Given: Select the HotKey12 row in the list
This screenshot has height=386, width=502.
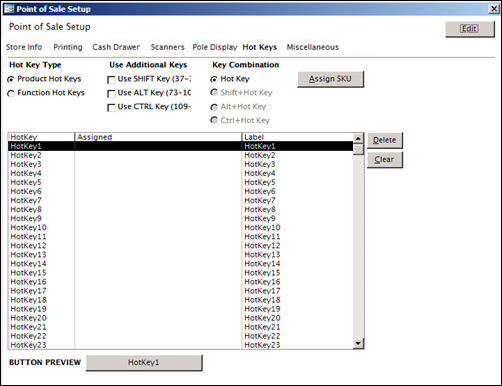Looking at the screenshot, I should 180,246.
